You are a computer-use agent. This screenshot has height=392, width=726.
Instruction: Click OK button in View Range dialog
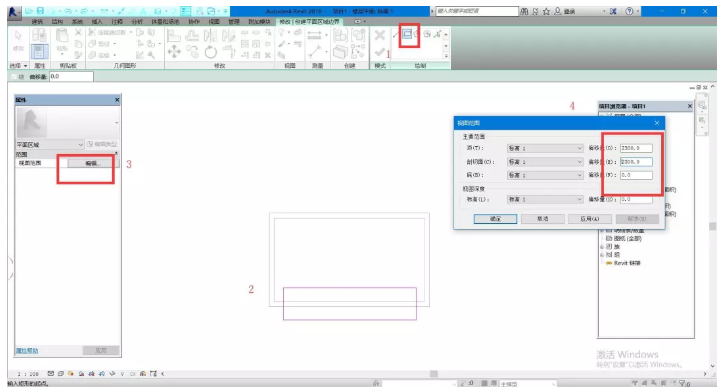(495, 218)
